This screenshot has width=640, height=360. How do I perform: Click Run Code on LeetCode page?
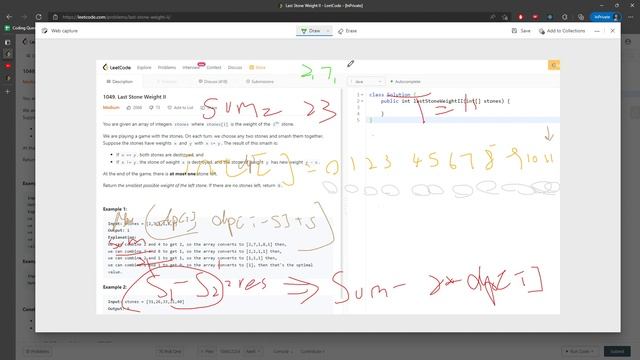tap(580, 351)
